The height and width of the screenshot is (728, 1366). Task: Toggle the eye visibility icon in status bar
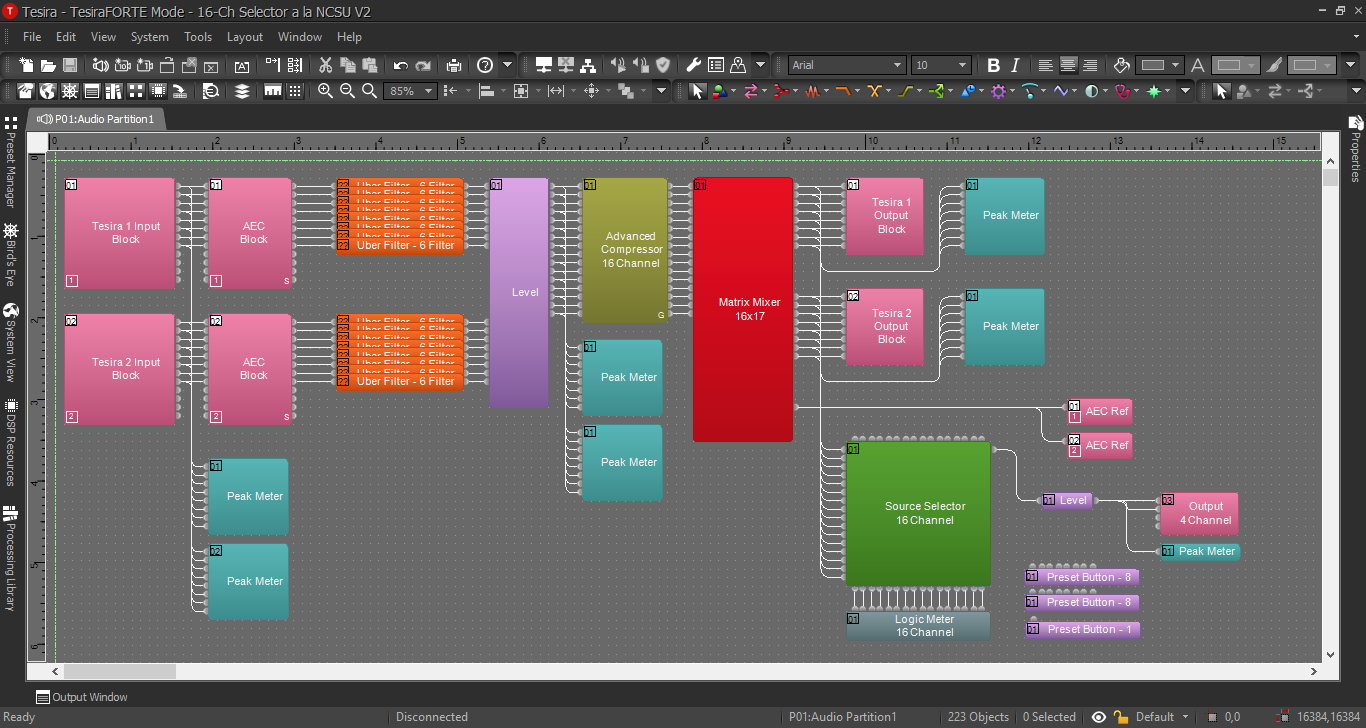pyautogui.click(x=1099, y=717)
